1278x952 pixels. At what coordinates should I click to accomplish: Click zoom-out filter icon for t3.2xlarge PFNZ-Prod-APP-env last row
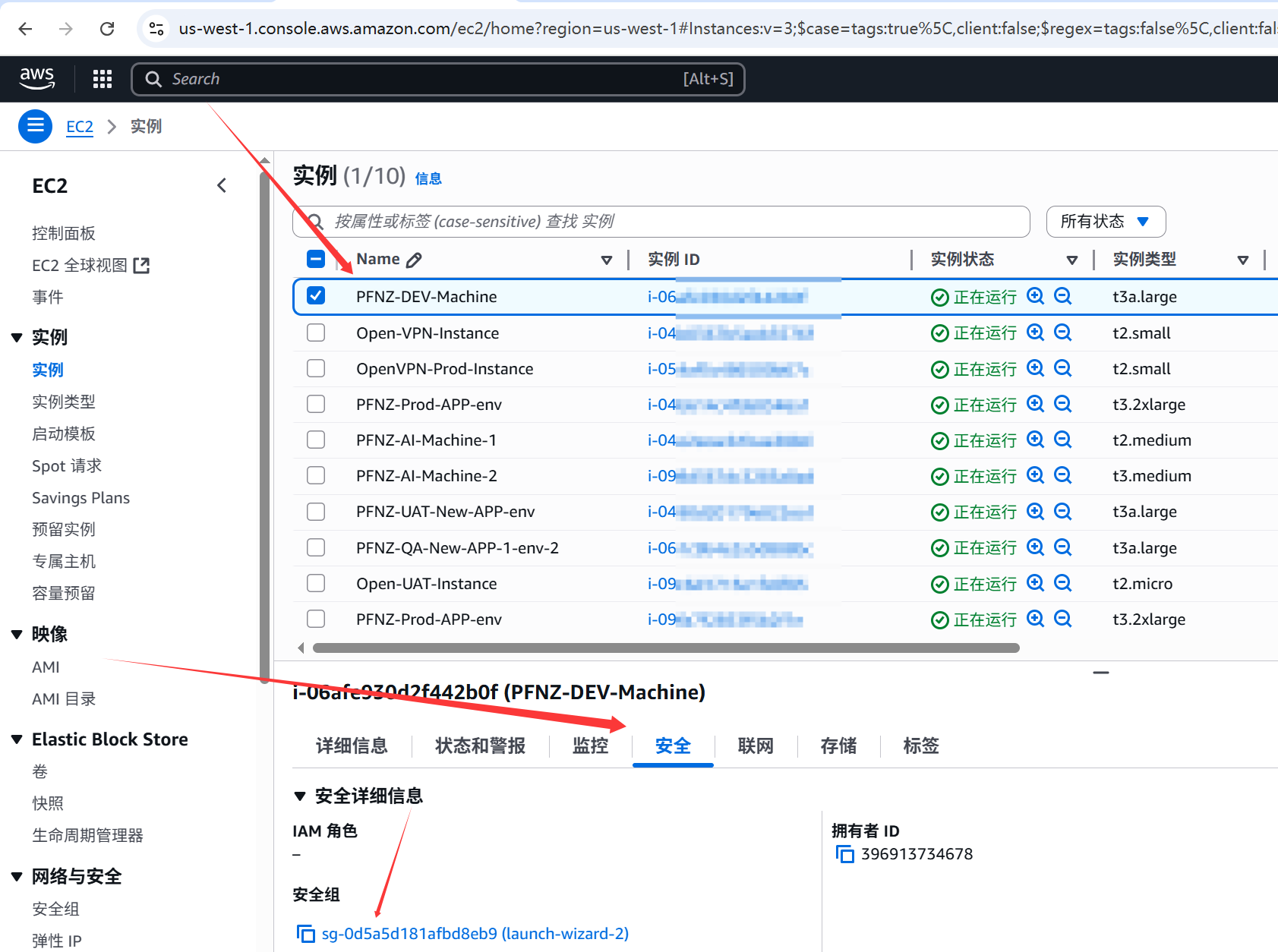coord(1063,619)
